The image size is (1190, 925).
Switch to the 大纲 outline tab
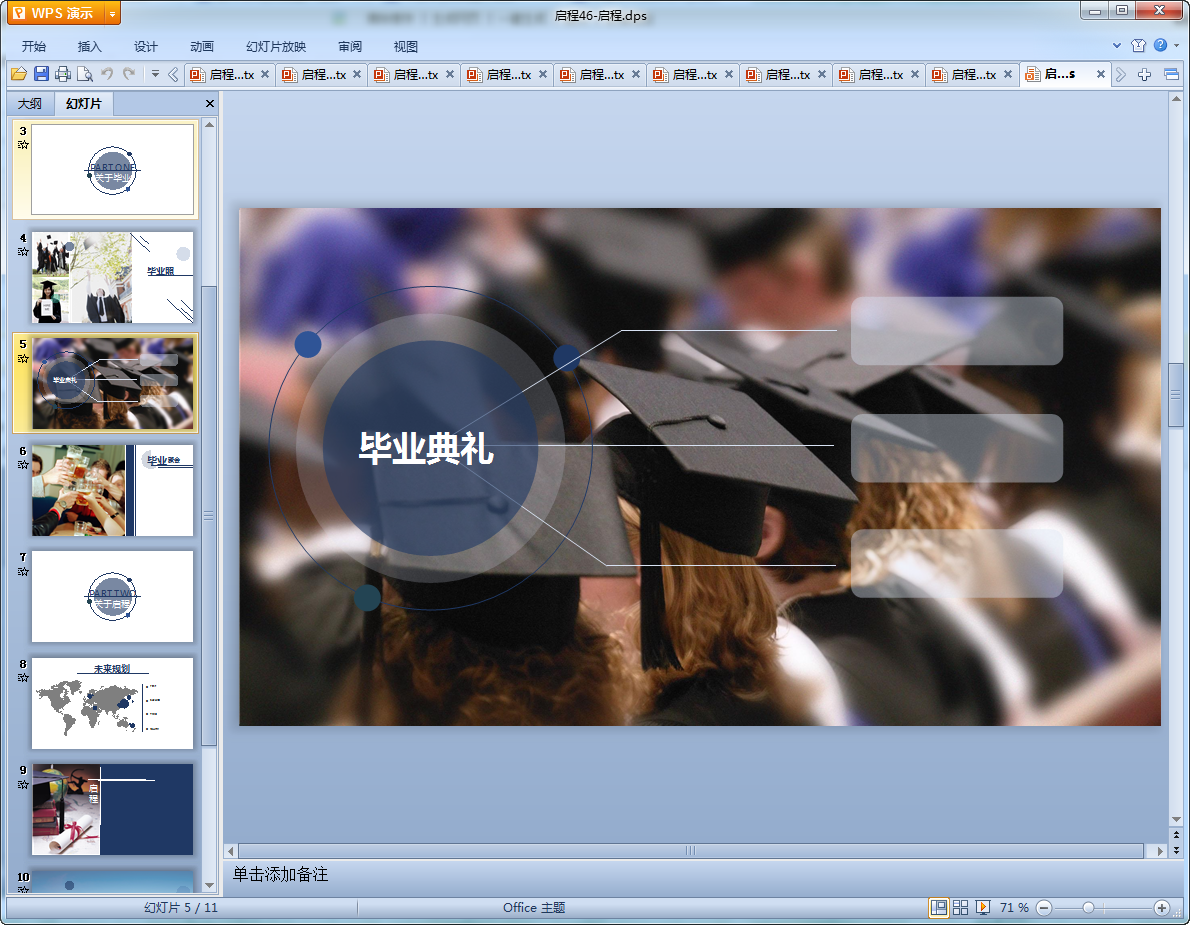click(x=30, y=103)
